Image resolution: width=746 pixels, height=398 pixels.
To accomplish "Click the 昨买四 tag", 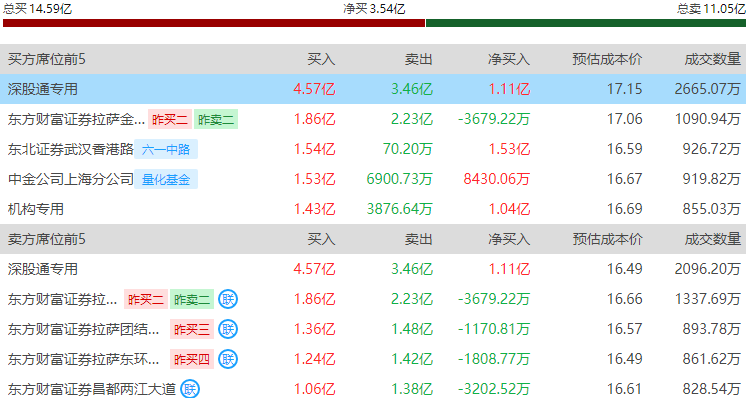I will pyautogui.click(x=192, y=359).
